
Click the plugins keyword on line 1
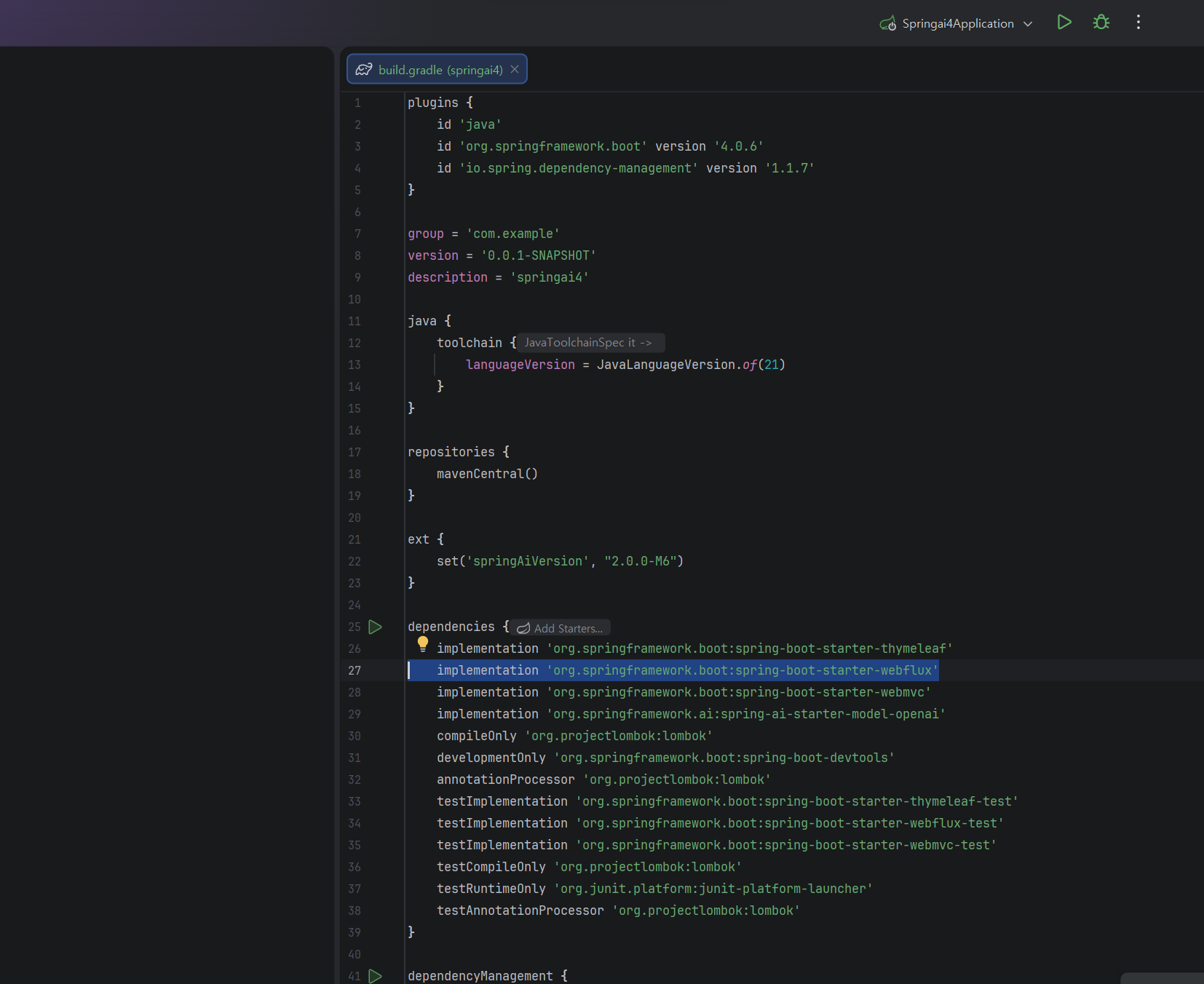[433, 103]
